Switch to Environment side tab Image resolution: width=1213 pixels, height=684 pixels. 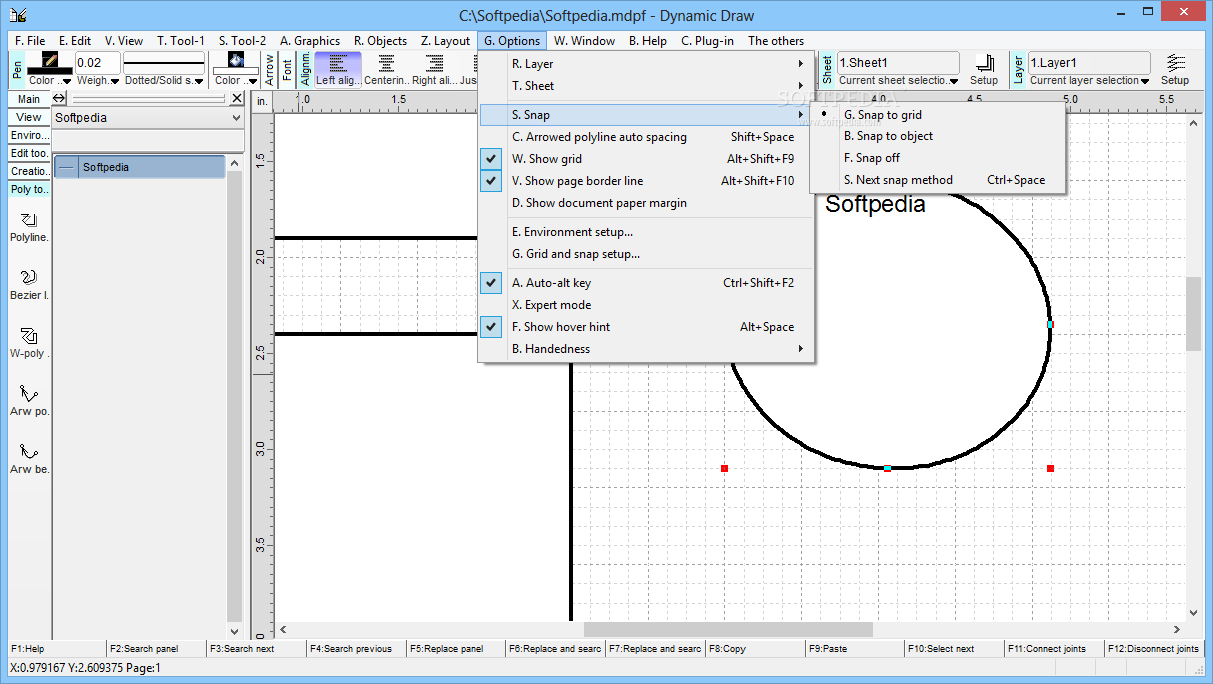[29, 135]
